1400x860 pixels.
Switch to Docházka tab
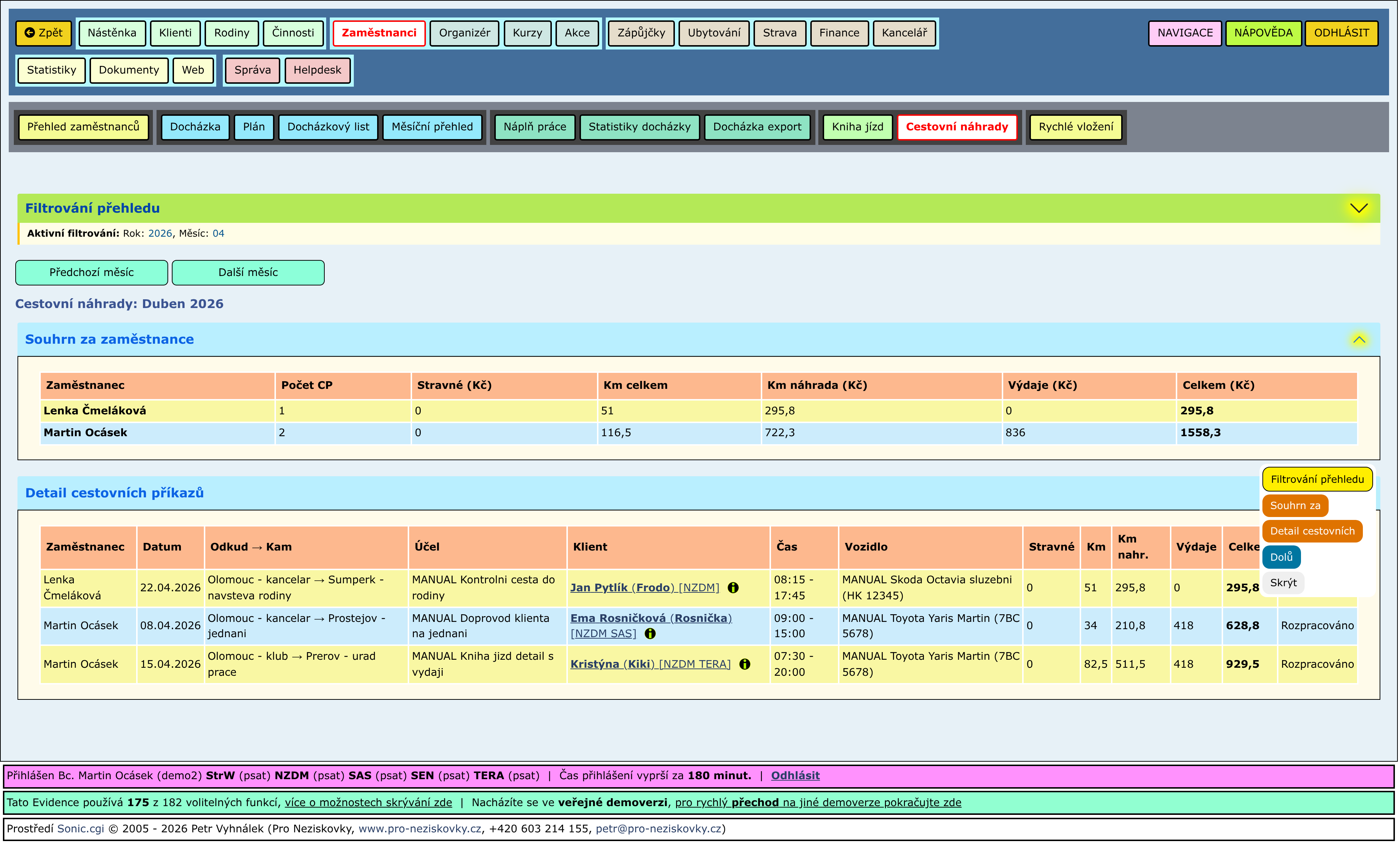click(x=195, y=127)
